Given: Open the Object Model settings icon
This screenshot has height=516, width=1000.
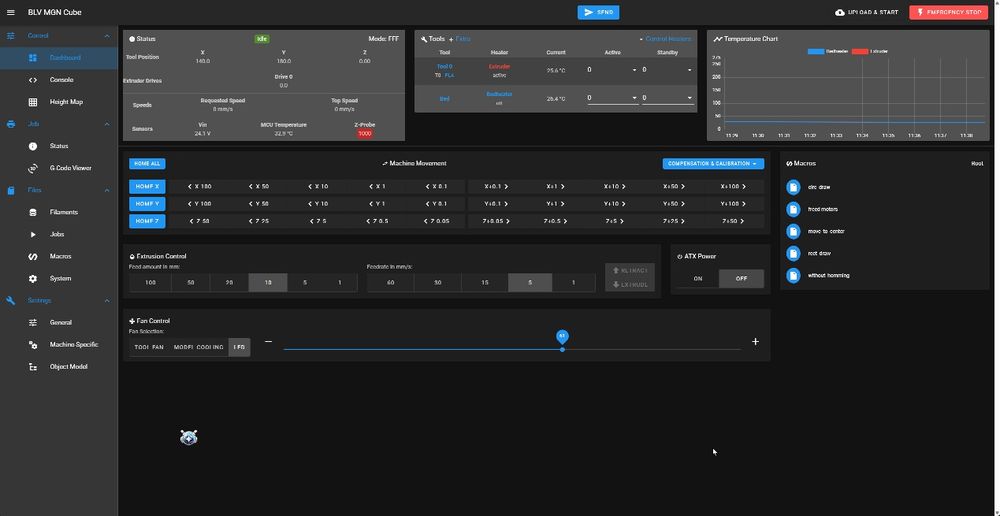Looking at the screenshot, I should point(33,367).
